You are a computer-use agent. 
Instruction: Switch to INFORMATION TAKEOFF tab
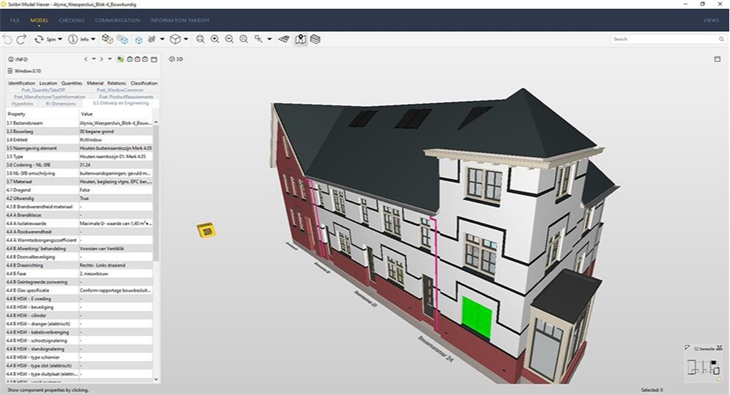(180, 20)
